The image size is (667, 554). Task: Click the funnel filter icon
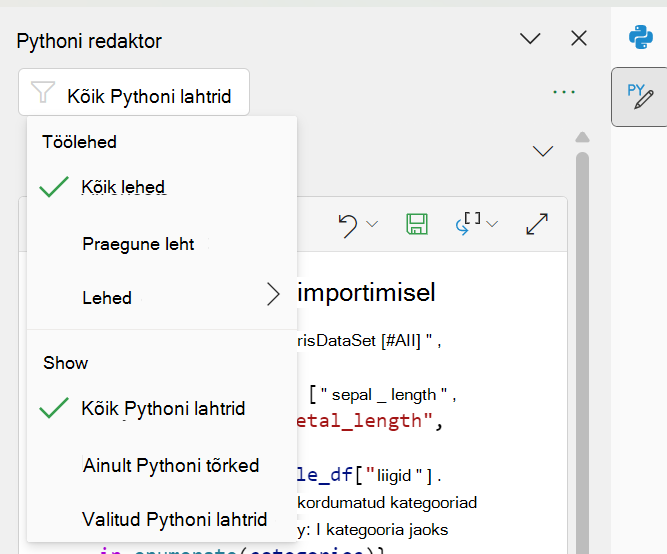(43, 92)
